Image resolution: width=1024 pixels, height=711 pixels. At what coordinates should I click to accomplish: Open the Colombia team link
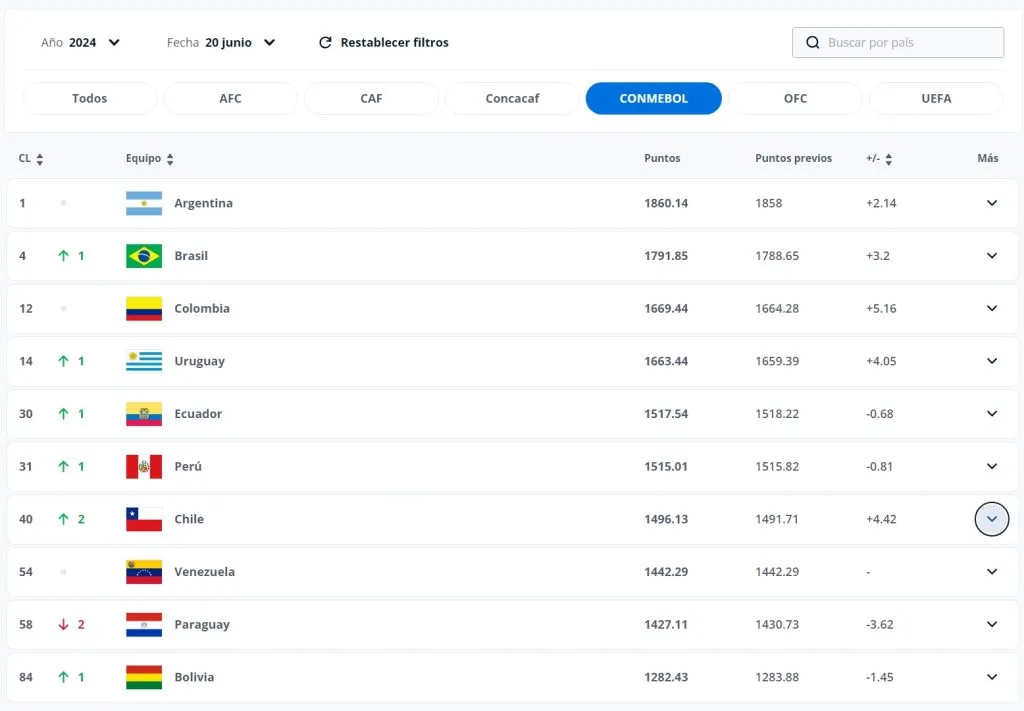click(x=202, y=308)
